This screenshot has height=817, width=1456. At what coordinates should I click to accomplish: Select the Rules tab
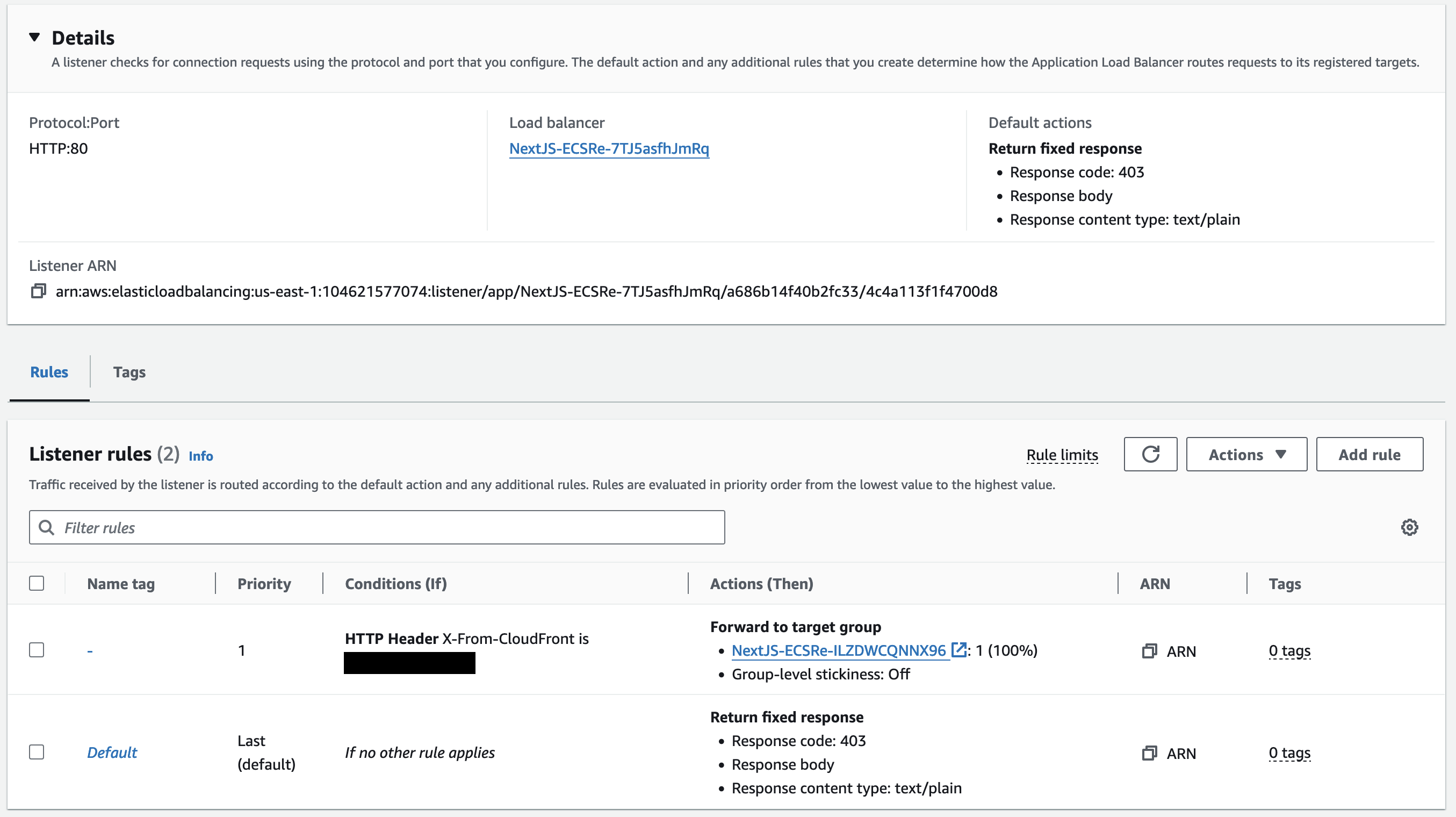click(49, 372)
